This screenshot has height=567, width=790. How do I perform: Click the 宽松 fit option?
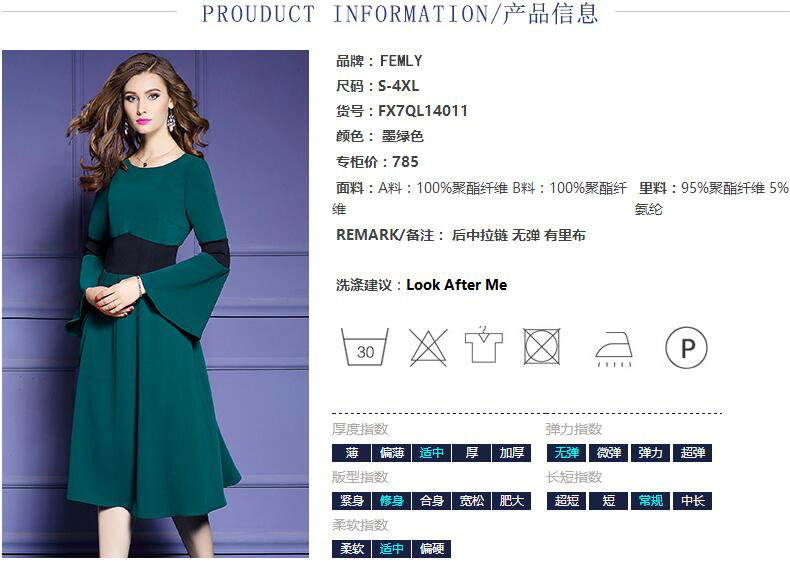[472, 500]
